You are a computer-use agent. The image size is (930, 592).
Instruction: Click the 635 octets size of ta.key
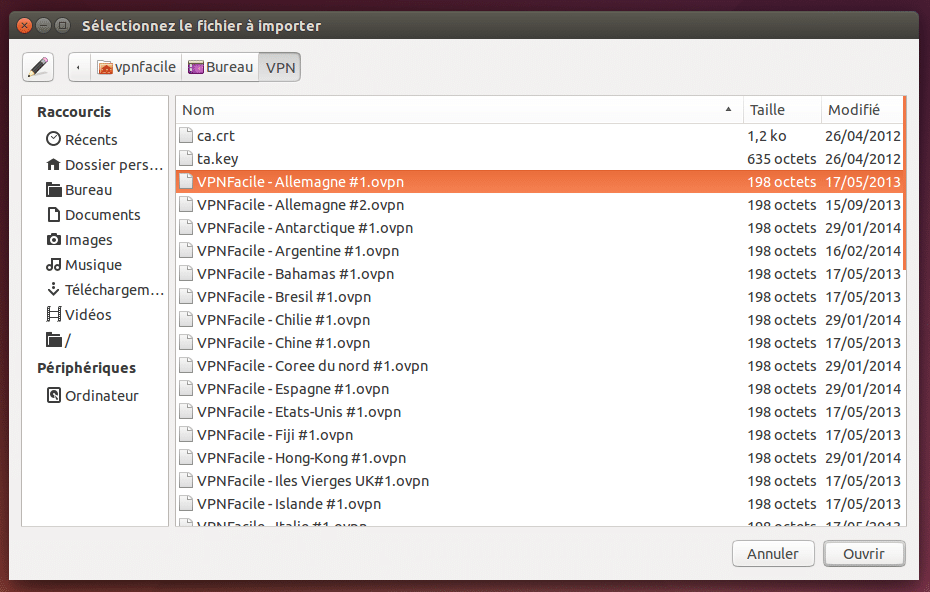pyautogui.click(x=782, y=159)
